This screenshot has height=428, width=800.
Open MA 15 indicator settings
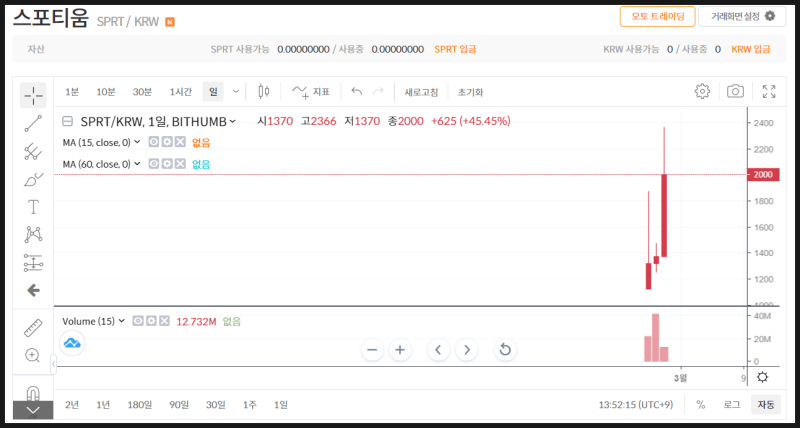[x=167, y=142]
